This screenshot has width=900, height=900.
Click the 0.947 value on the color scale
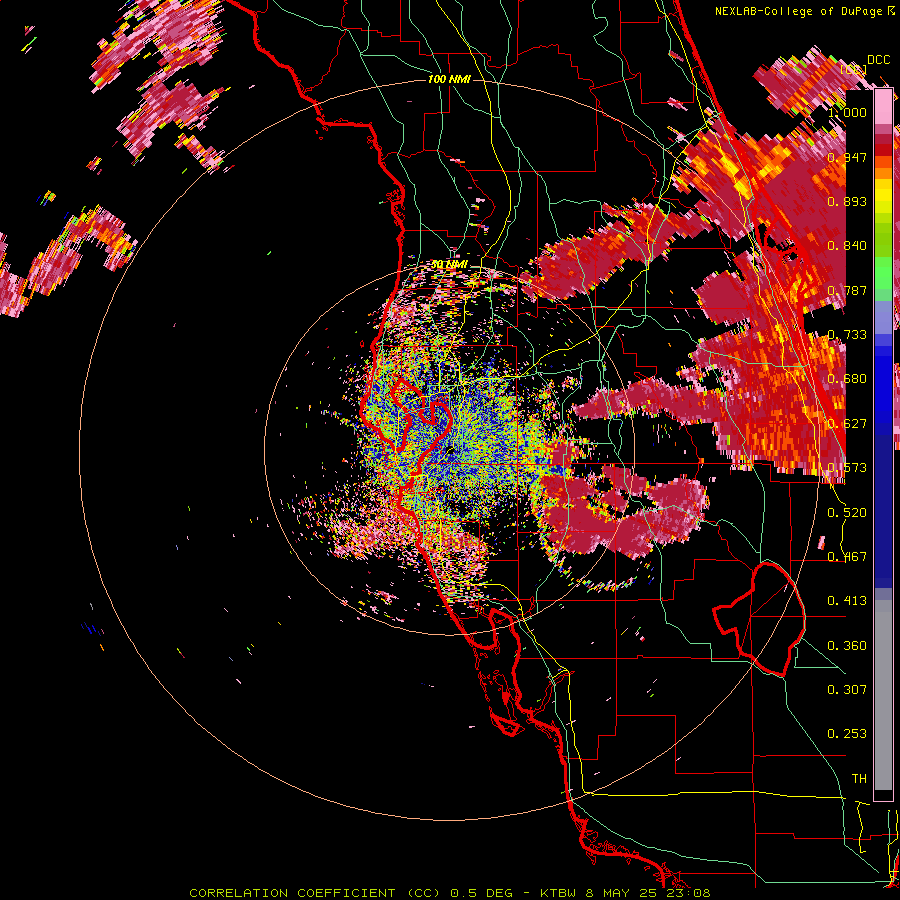pyautogui.click(x=848, y=157)
